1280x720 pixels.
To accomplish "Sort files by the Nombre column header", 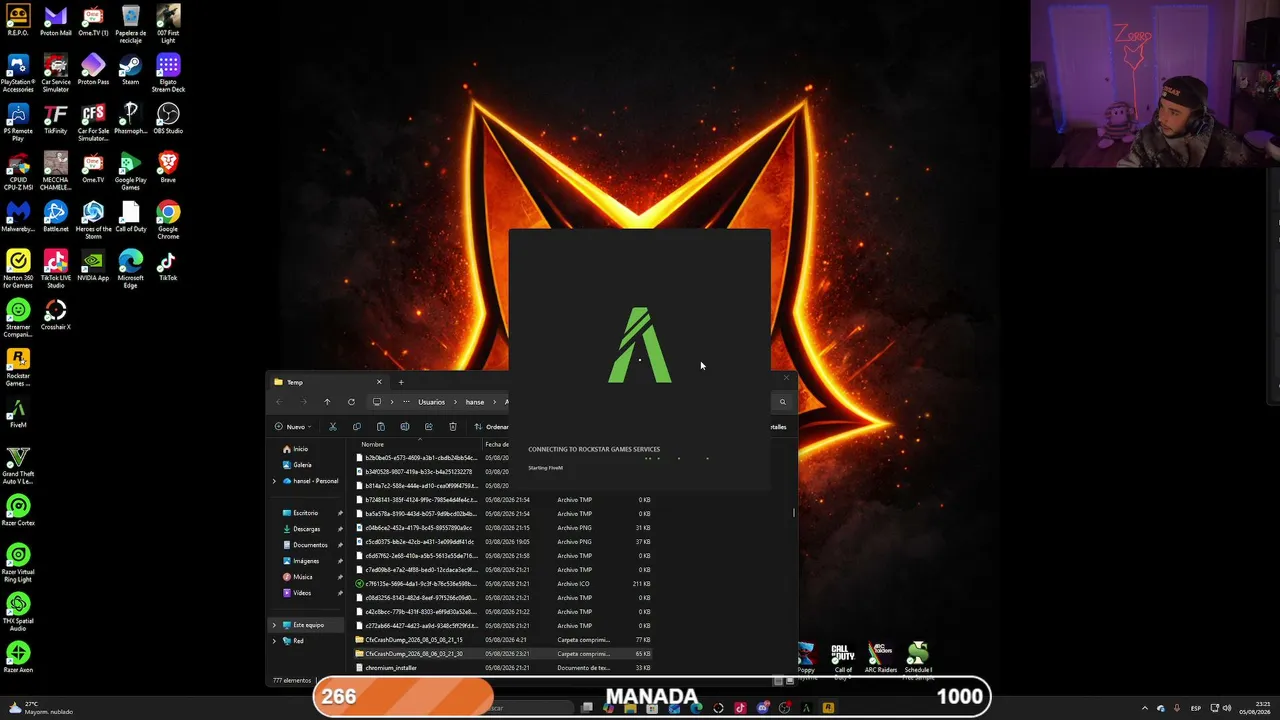I will tap(372, 444).
